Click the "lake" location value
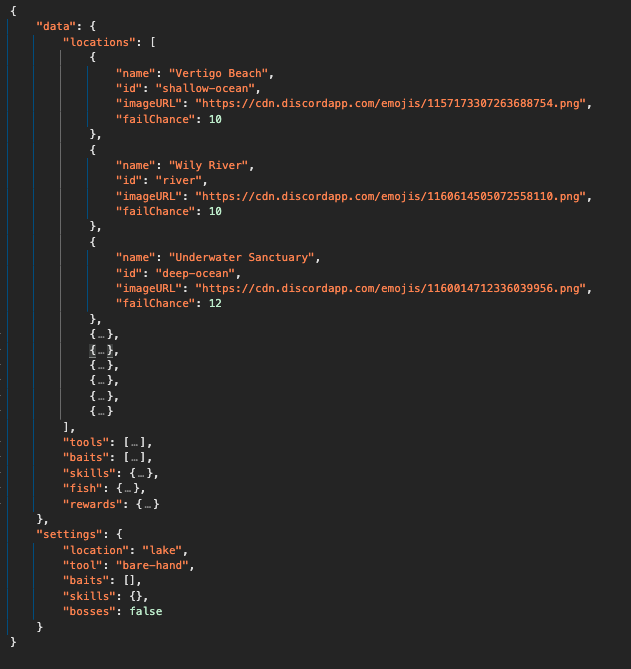 click(x=165, y=549)
